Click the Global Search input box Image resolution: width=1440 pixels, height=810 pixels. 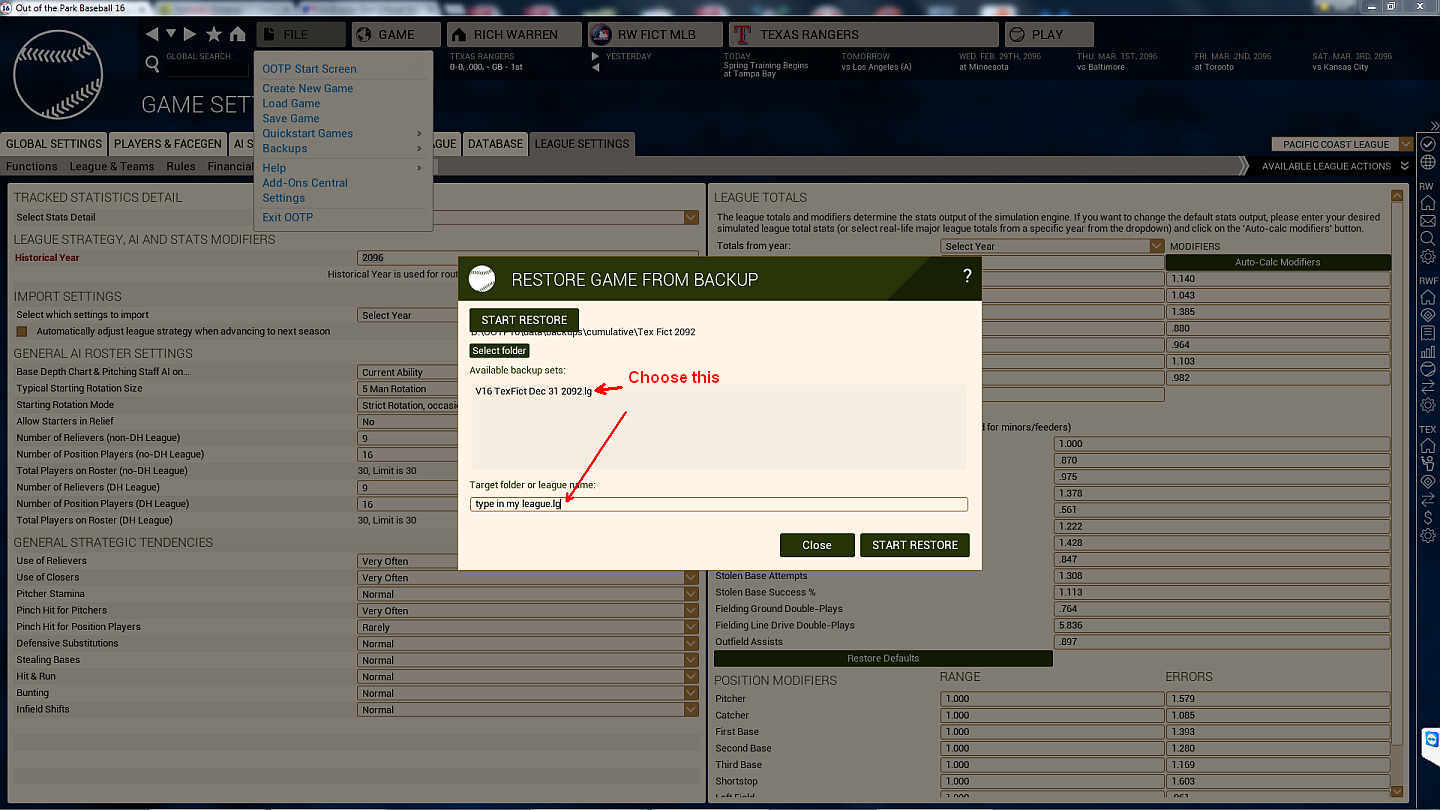[206, 70]
